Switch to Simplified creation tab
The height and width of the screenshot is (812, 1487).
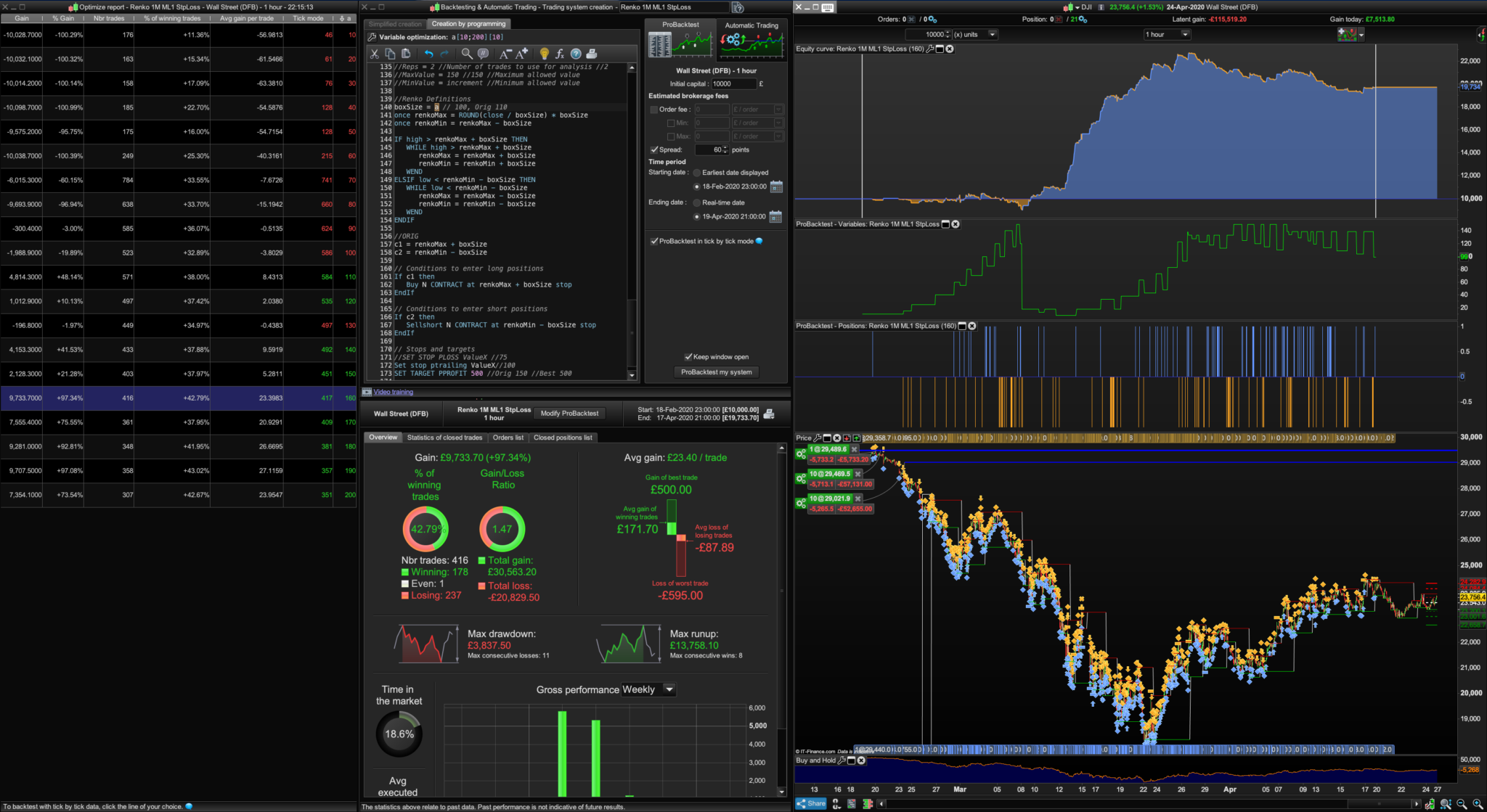[394, 24]
